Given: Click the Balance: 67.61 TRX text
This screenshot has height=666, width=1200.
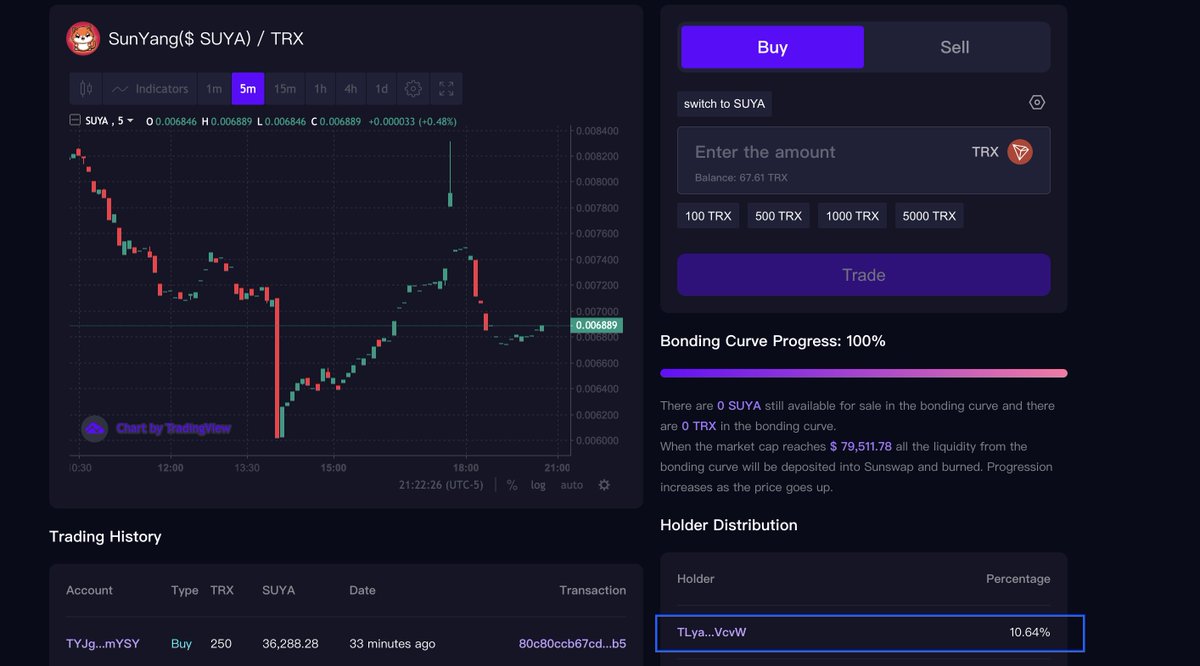Looking at the screenshot, I should point(741,178).
